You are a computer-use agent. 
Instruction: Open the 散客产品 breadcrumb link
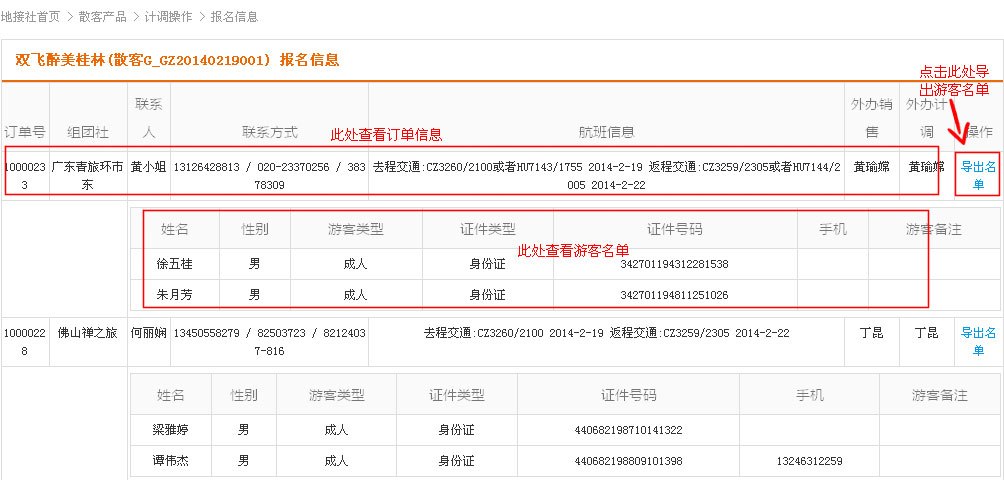tap(102, 16)
